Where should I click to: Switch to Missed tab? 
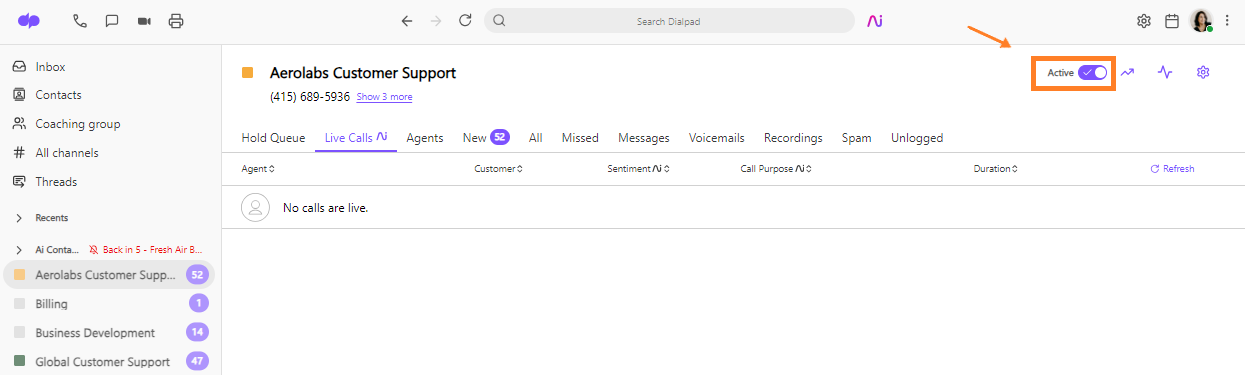click(x=580, y=138)
